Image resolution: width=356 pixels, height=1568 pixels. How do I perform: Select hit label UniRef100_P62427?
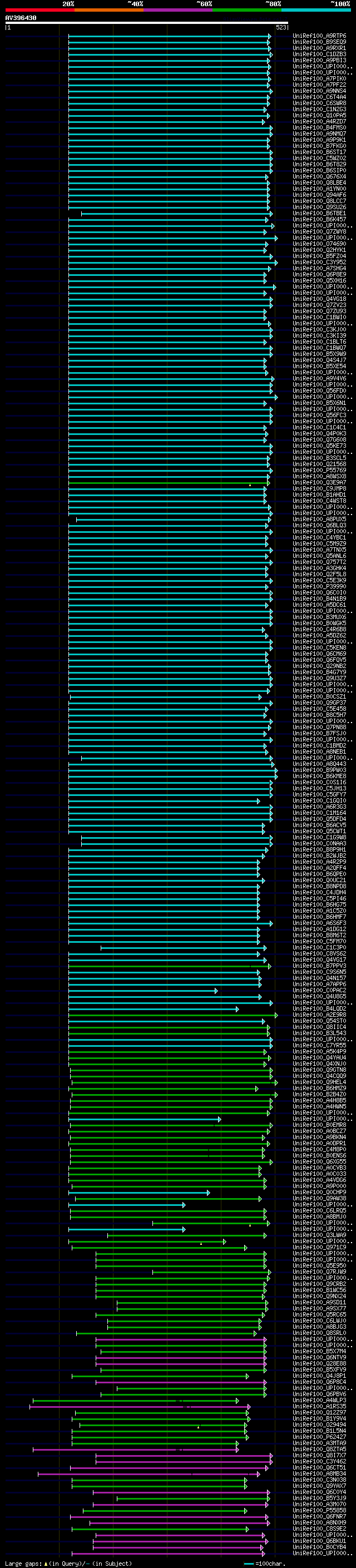click(x=319, y=1437)
